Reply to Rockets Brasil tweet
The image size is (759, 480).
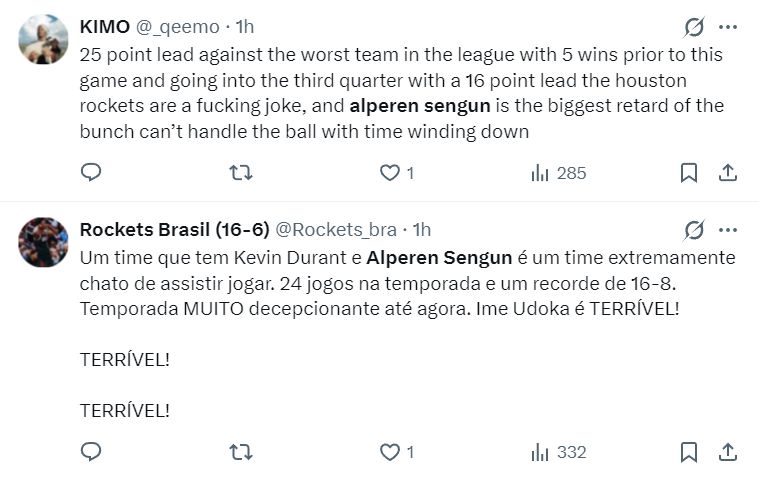tap(91, 452)
